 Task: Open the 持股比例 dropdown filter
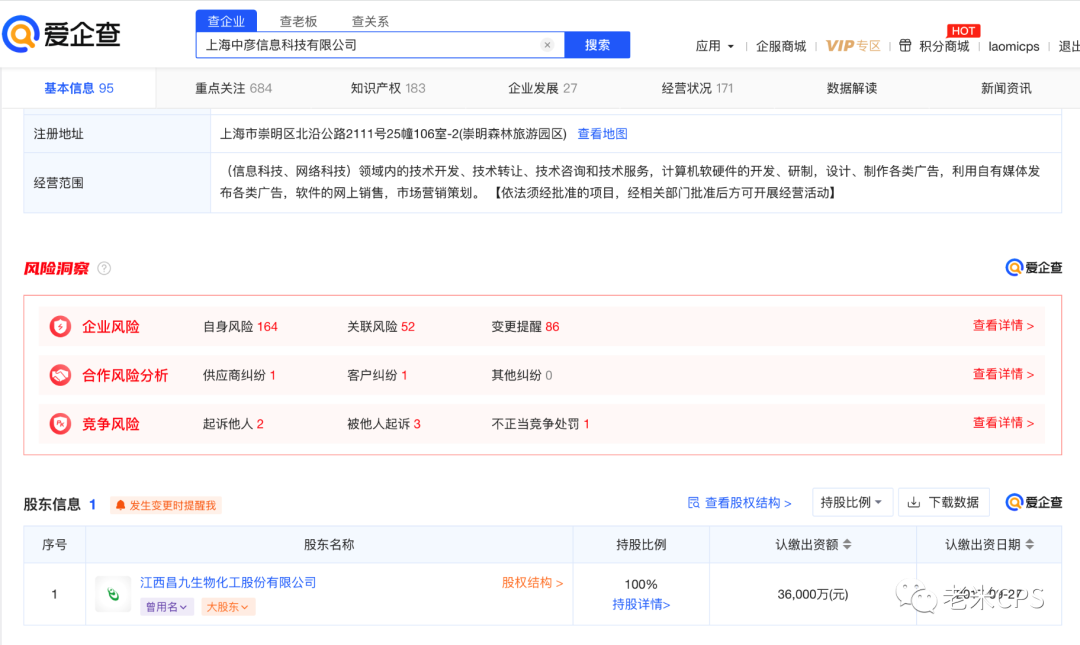click(852, 502)
